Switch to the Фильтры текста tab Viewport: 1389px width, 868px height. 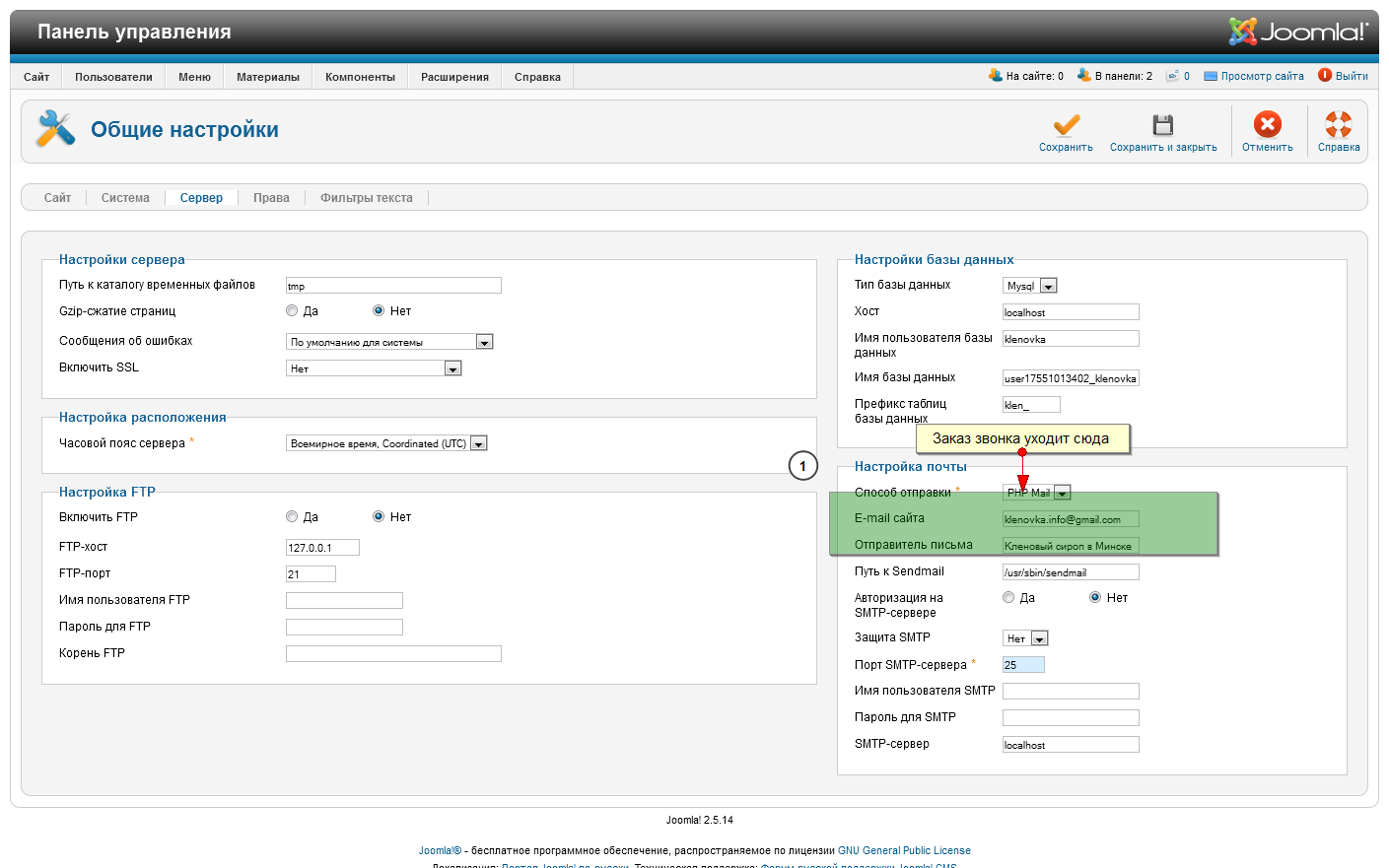coord(367,198)
